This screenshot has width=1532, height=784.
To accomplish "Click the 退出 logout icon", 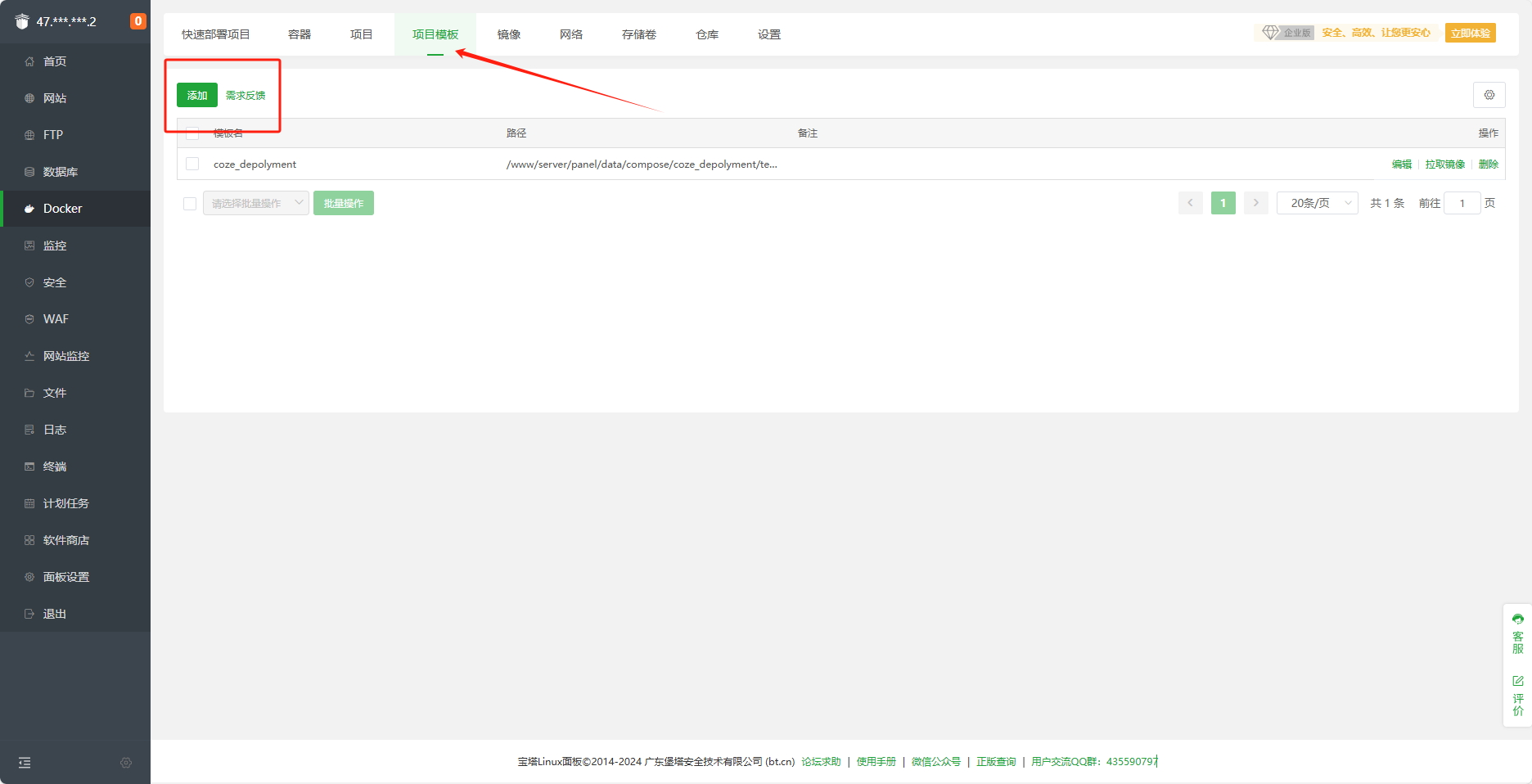I will pyautogui.click(x=29, y=614).
